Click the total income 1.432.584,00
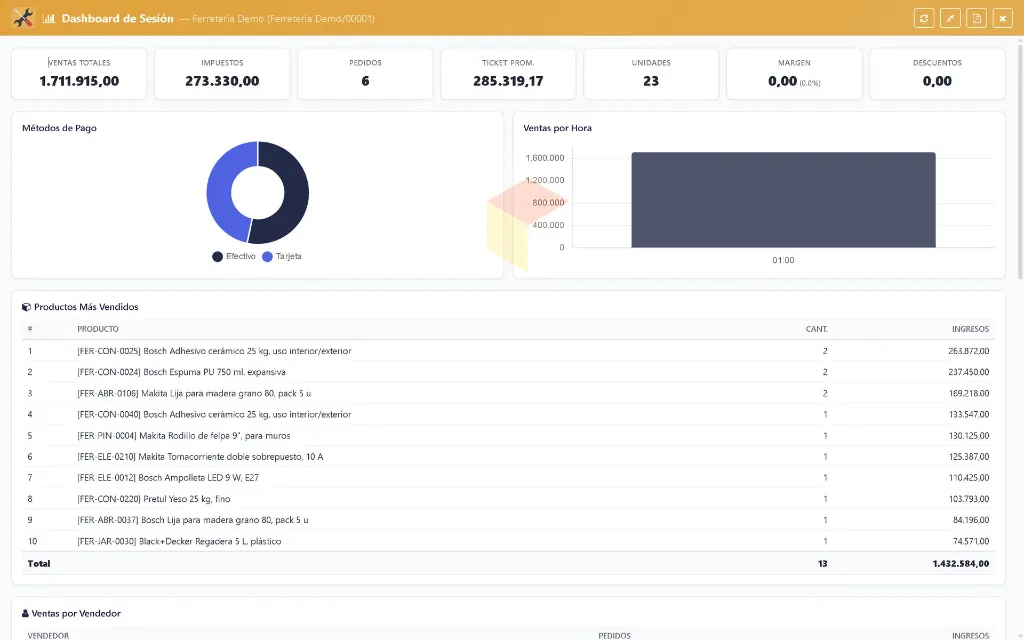Image resolution: width=1024 pixels, height=640 pixels. 961,564
